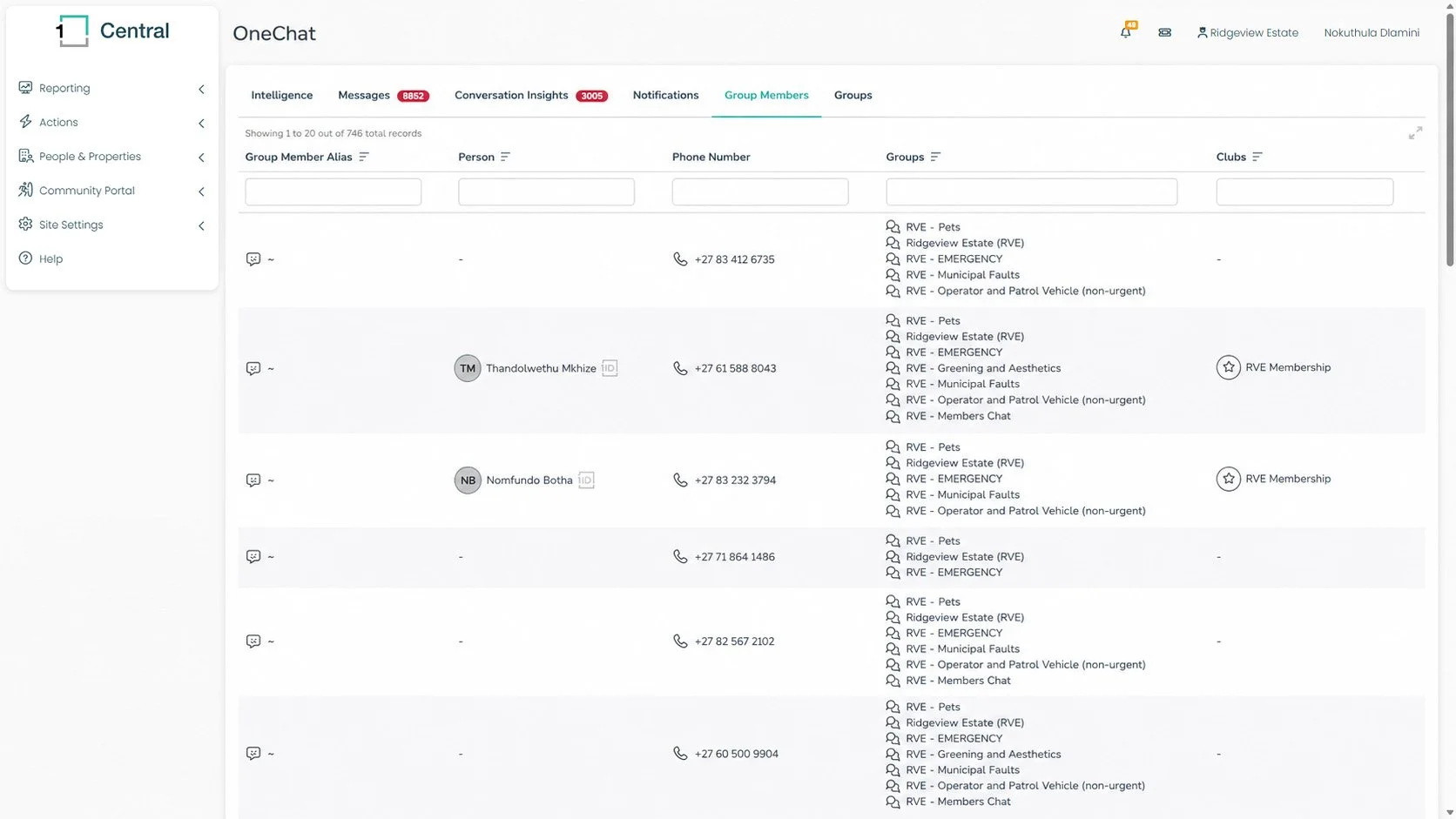The image size is (1456, 819).
Task: Open the notifications bell icon
Action: coord(1126,32)
